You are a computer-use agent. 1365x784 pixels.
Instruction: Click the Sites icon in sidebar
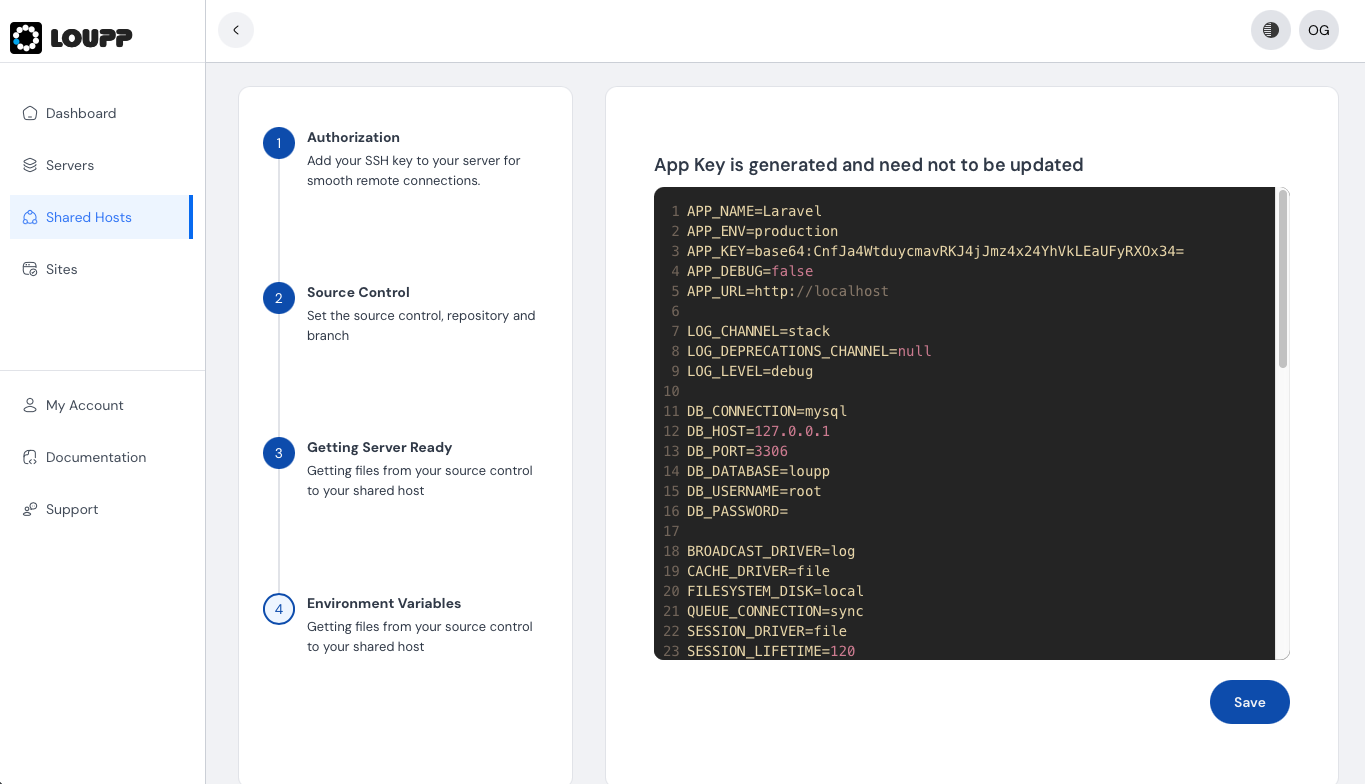coord(30,269)
